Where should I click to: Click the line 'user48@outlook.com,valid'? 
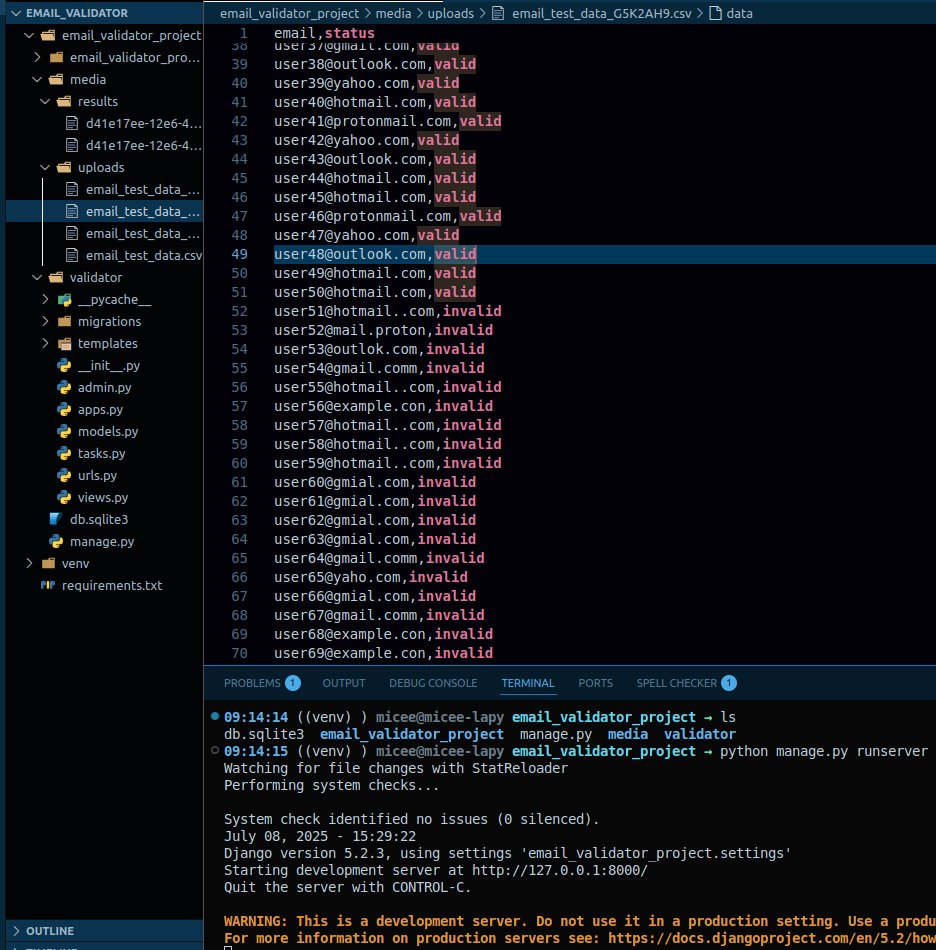[x=375, y=254]
